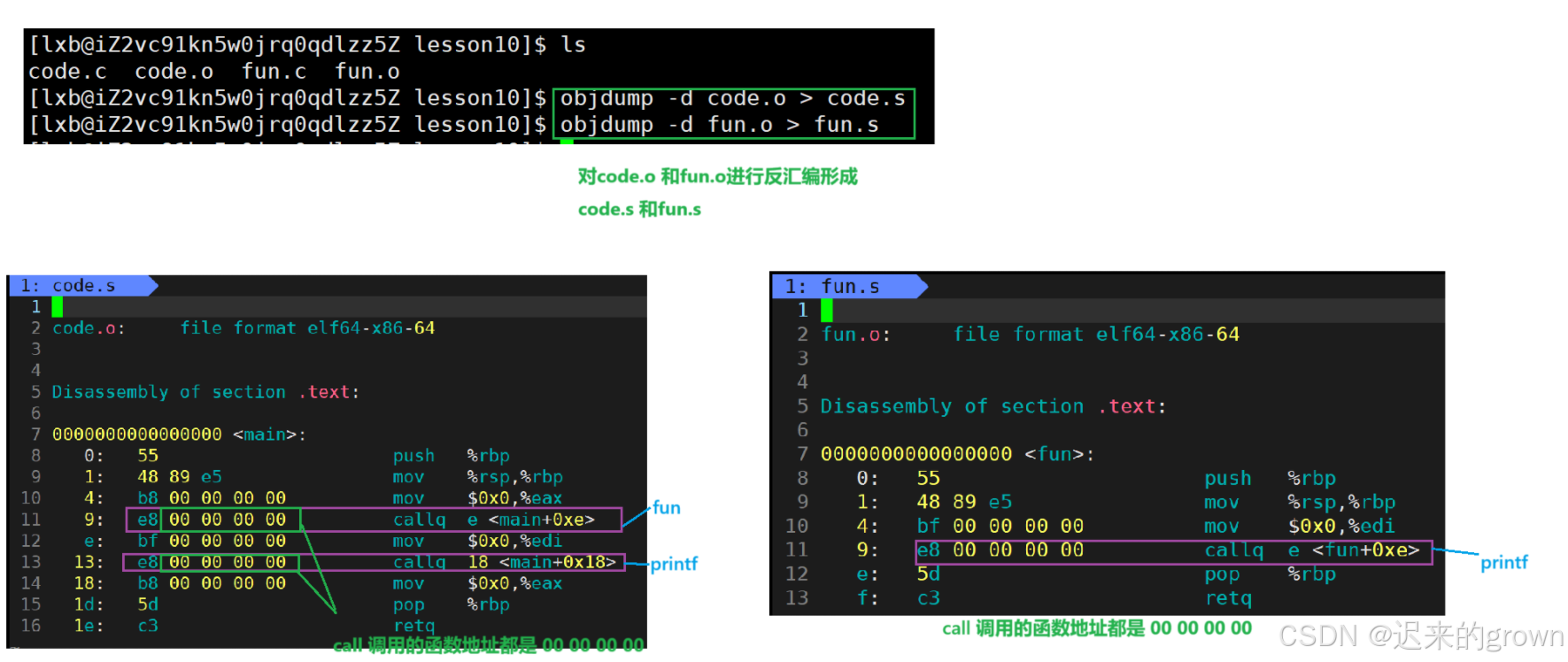Screen dimensions: 1568x662
Task: Click the 'retq' instruction in the fun.s window
Action: point(1227,597)
